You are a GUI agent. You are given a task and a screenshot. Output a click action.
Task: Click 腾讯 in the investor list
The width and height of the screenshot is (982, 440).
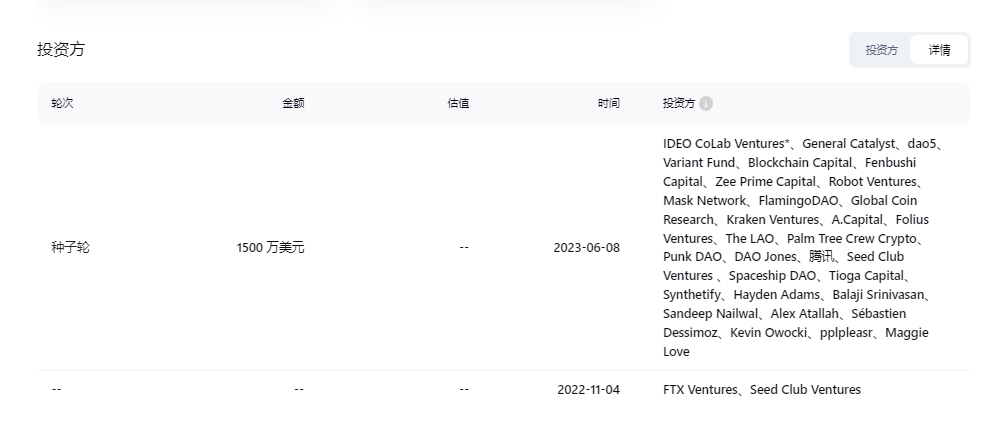click(x=821, y=257)
